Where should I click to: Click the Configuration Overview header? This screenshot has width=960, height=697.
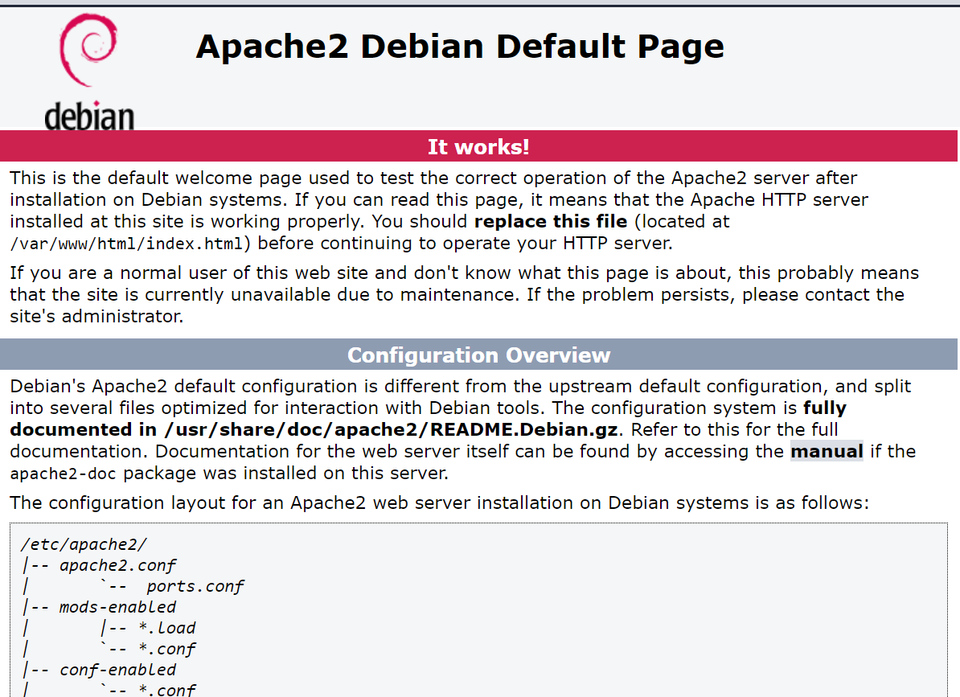tap(479, 355)
